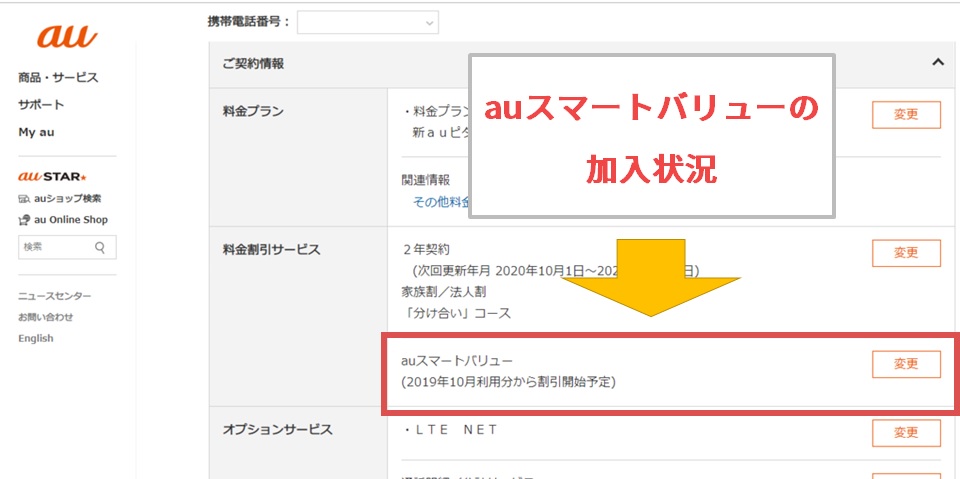Open お問い合わせ link
960x479 pixels.
click(x=45, y=317)
